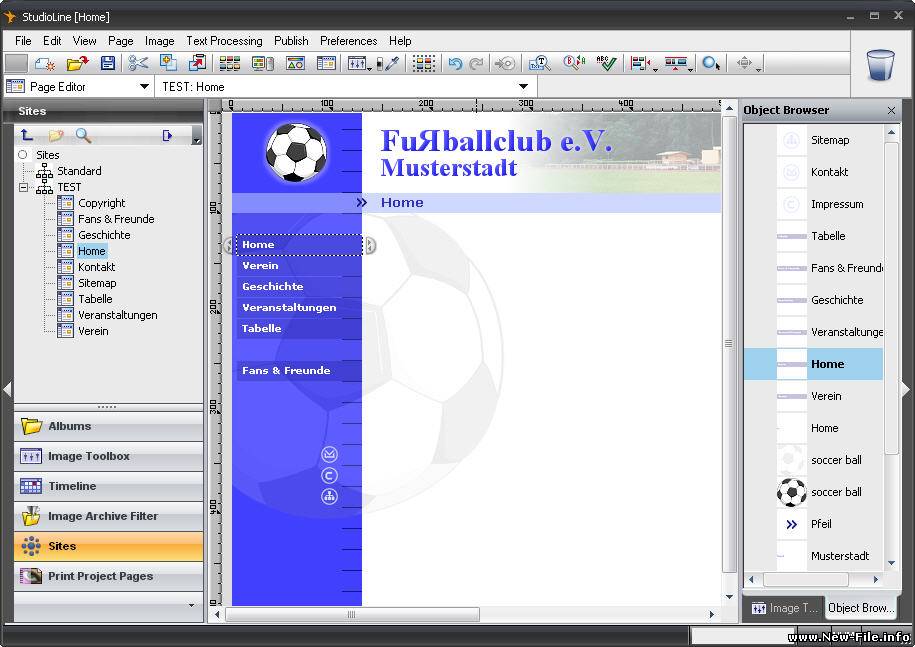Click the Save diskette icon
The image size is (915, 647).
pos(107,62)
